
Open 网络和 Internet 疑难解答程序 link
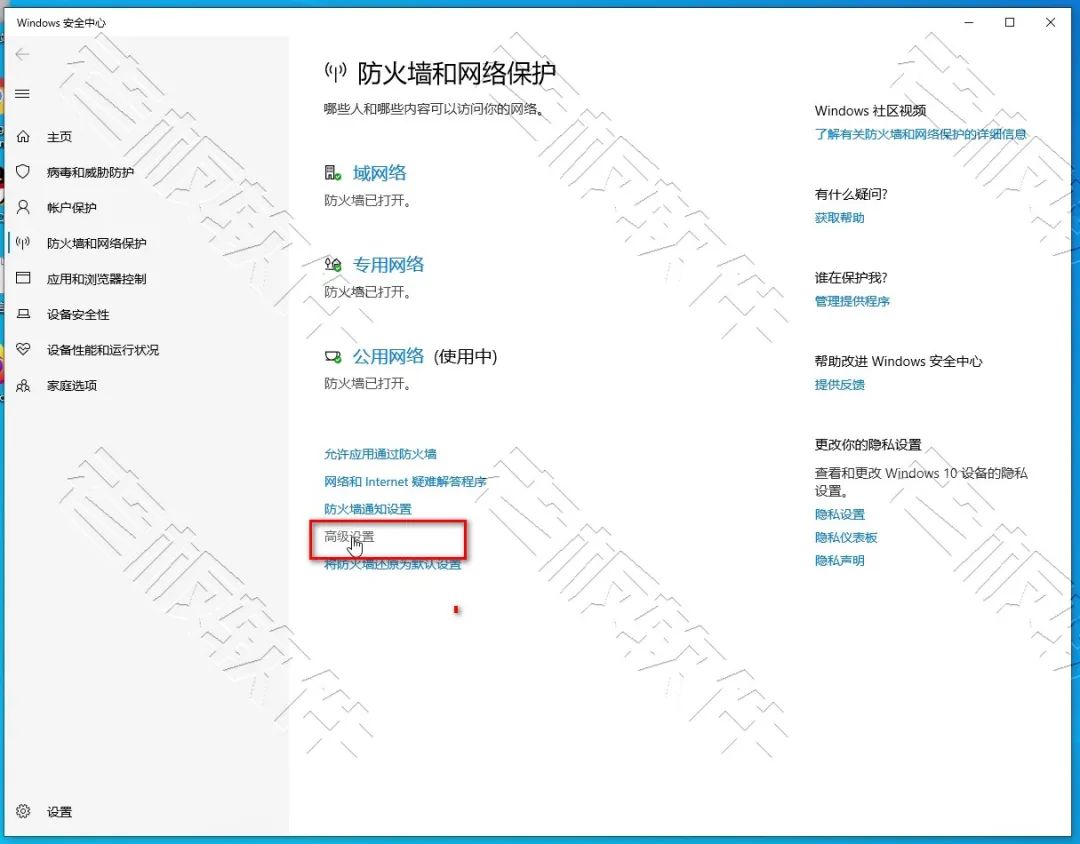coord(405,482)
